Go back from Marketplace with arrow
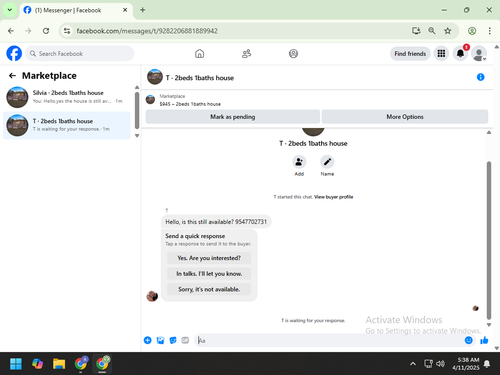Image resolution: width=500 pixels, height=375 pixels. 12,76
